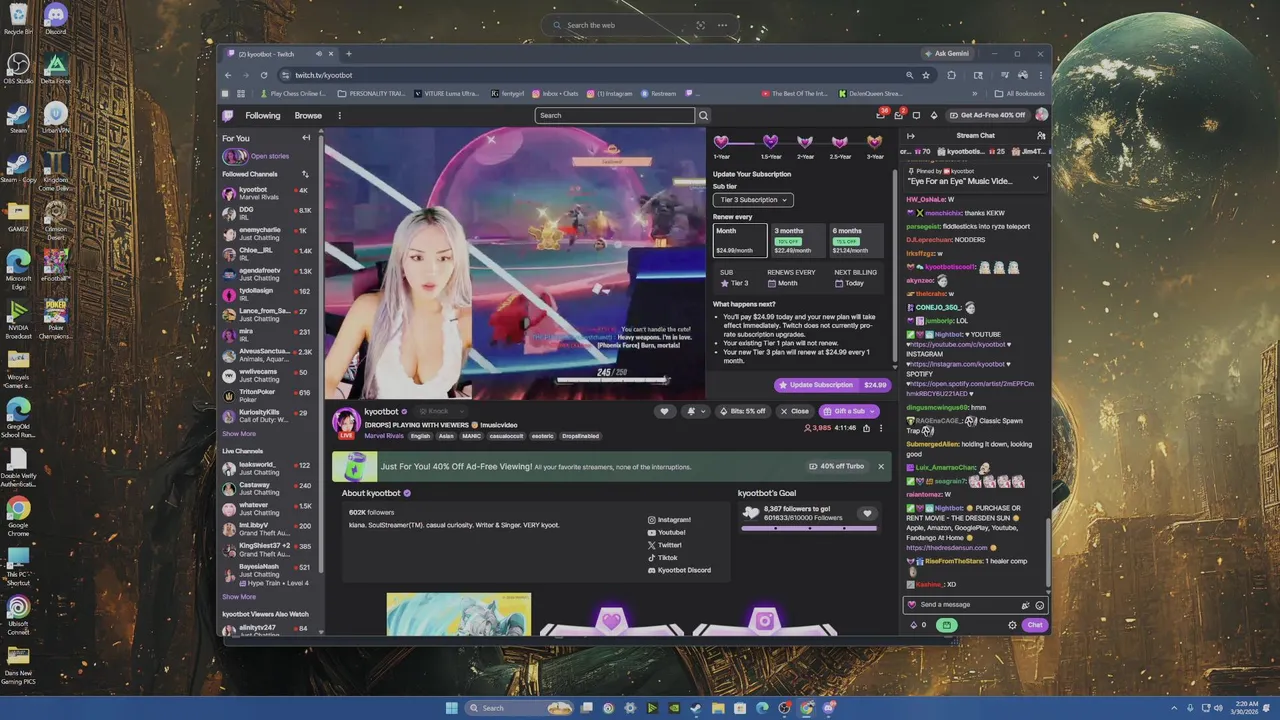1280x720 pixels.
Task: Collapse the Stream Chat panel arrow
Action: pyautogui.click(x=910, y=136)
